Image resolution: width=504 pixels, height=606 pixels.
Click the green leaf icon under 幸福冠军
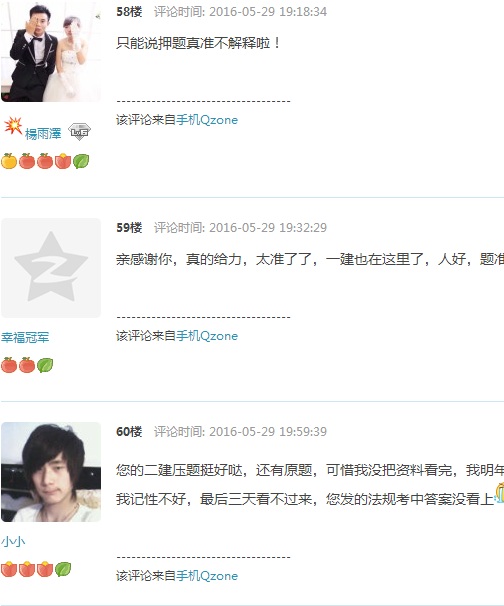coord(45,365)
